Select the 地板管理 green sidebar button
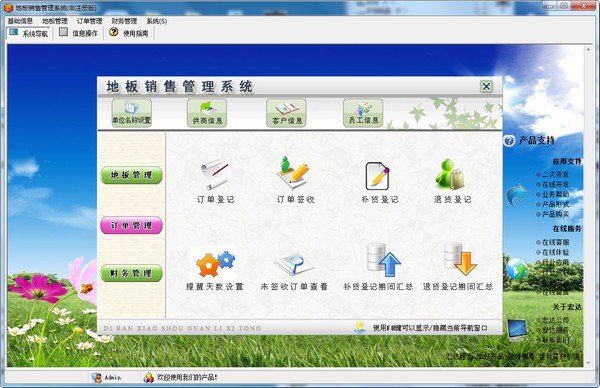600x388 pixels. point(131,175)
